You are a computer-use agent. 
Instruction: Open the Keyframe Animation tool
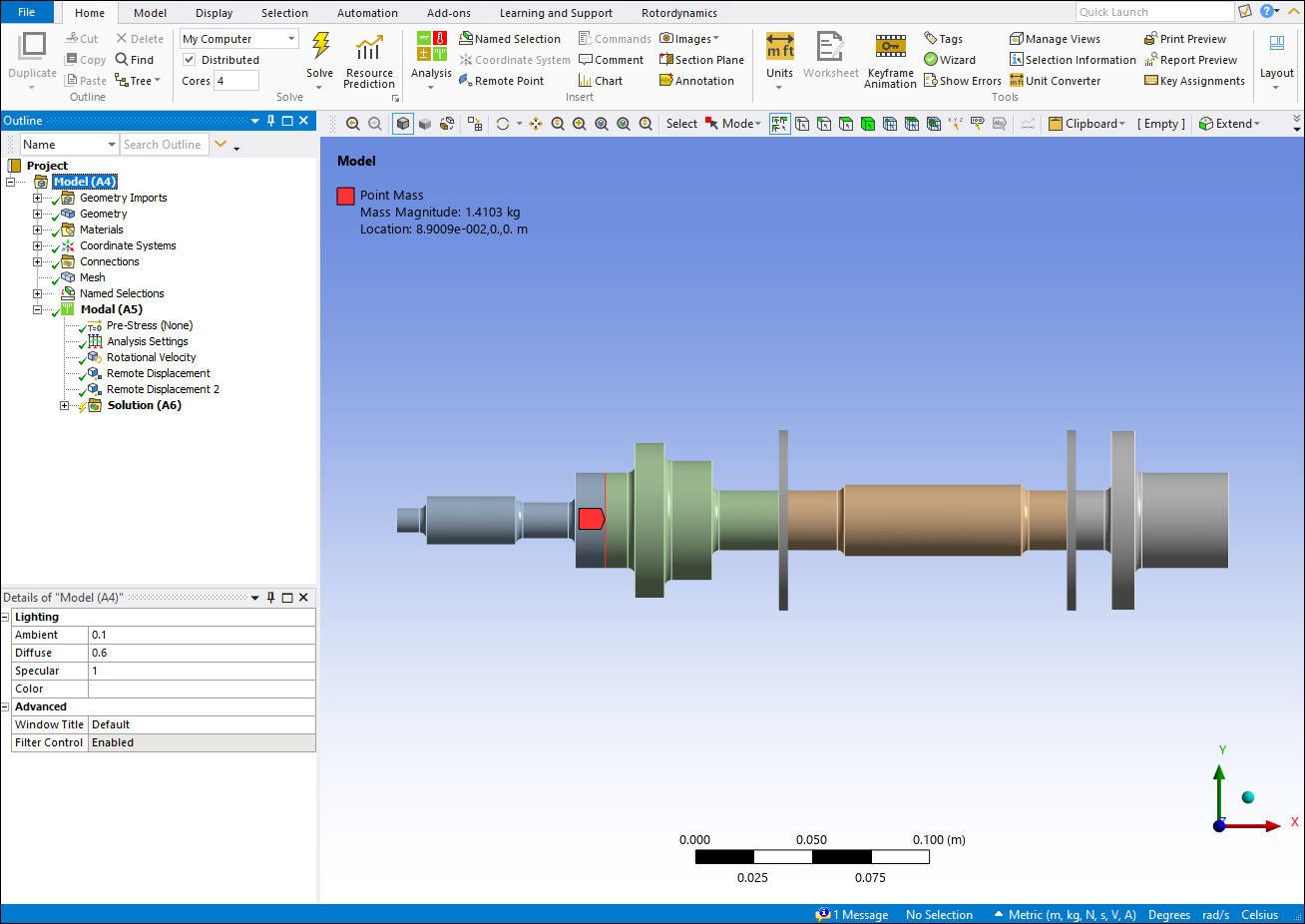coord(890,47)
